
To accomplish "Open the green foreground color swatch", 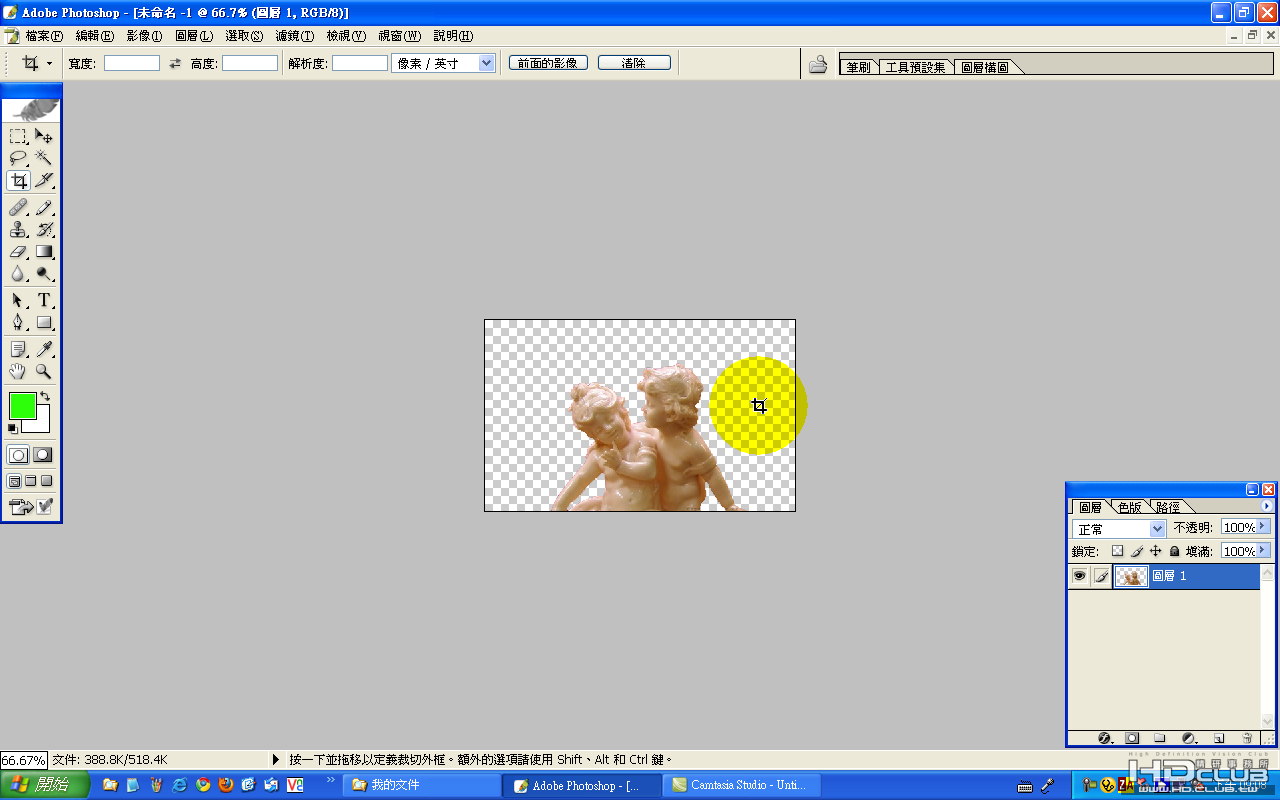I will pos(22,405).
